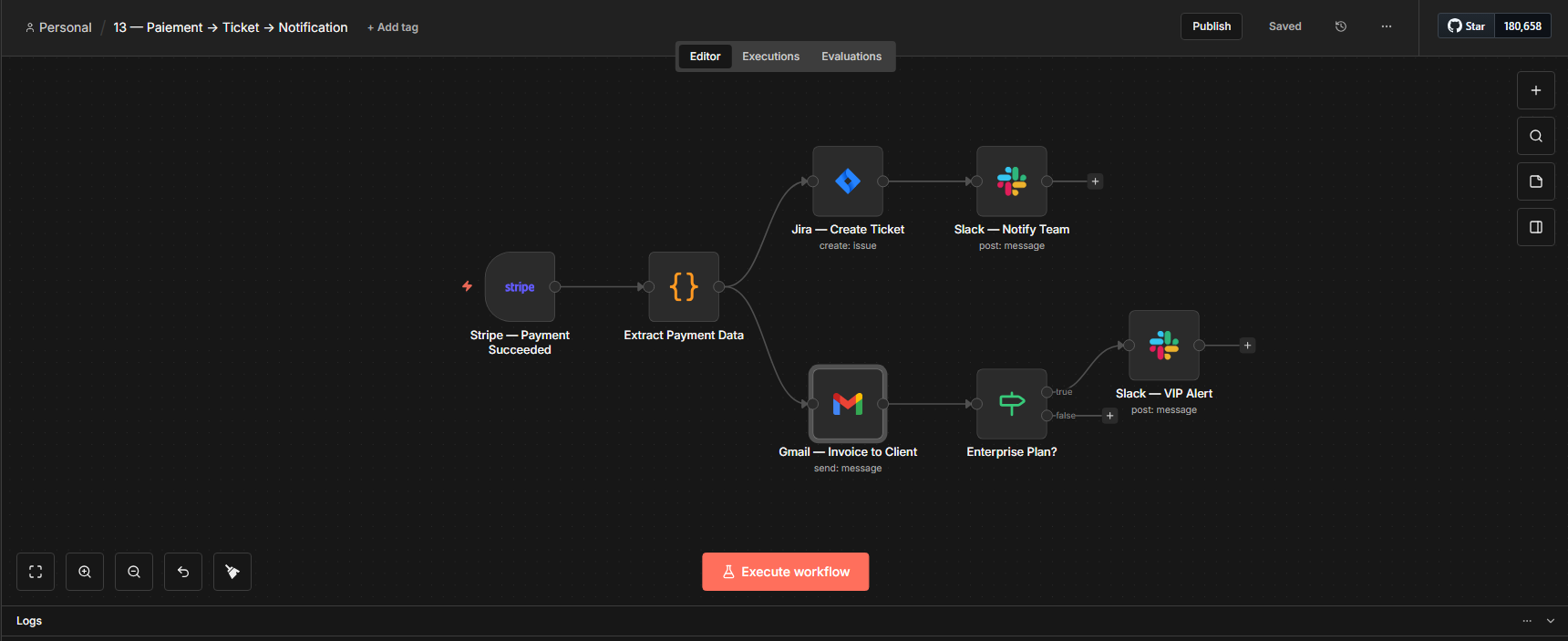Click the true output of Enterprise Plan?

1047,392
